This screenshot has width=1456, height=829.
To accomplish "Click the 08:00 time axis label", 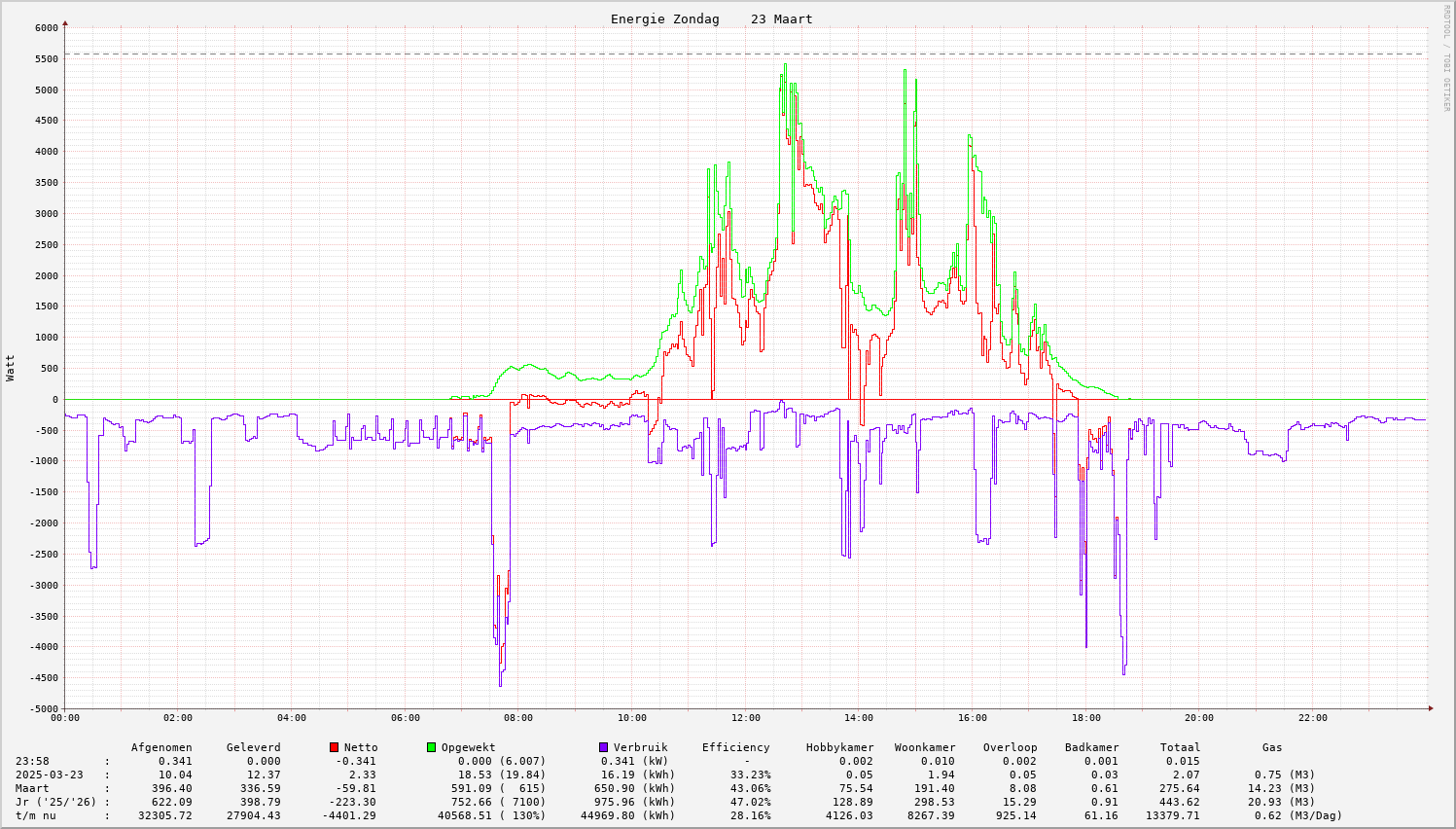I will click(518, 718).
